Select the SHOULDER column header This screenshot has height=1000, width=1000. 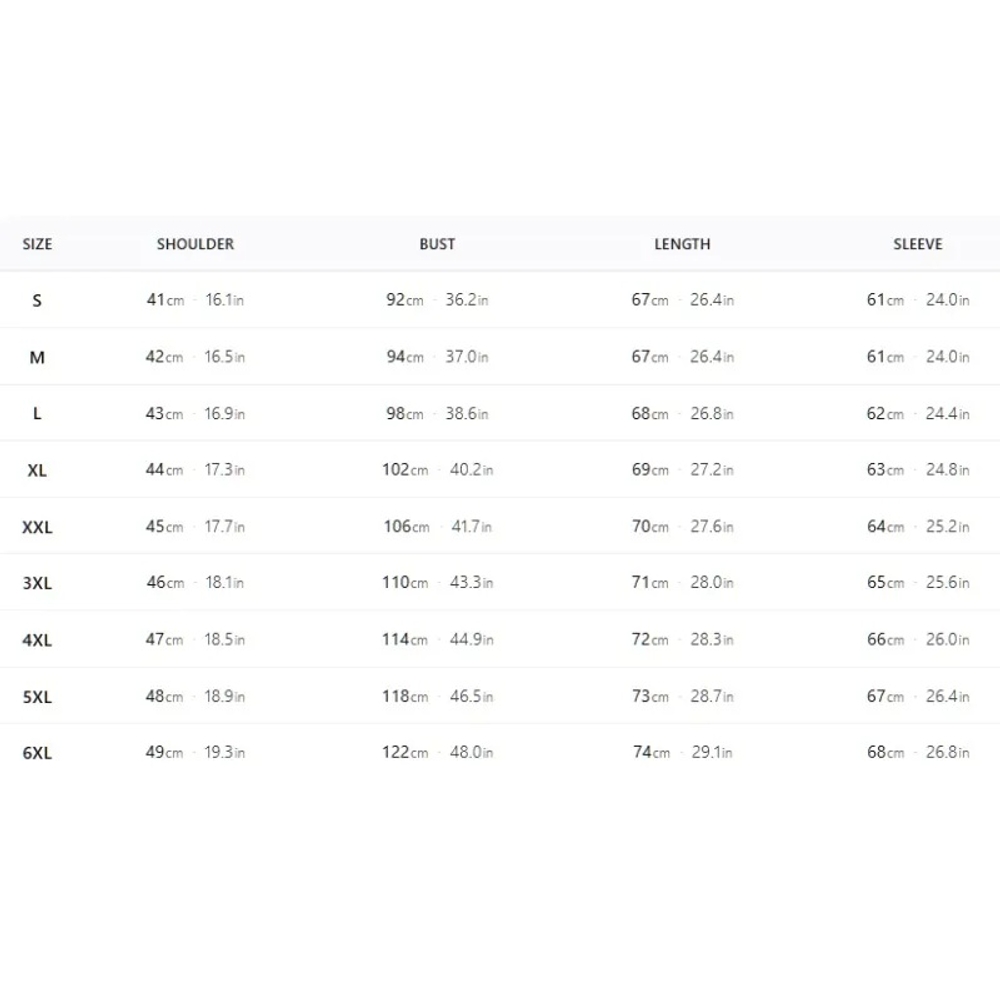click(x=195, y=244)
